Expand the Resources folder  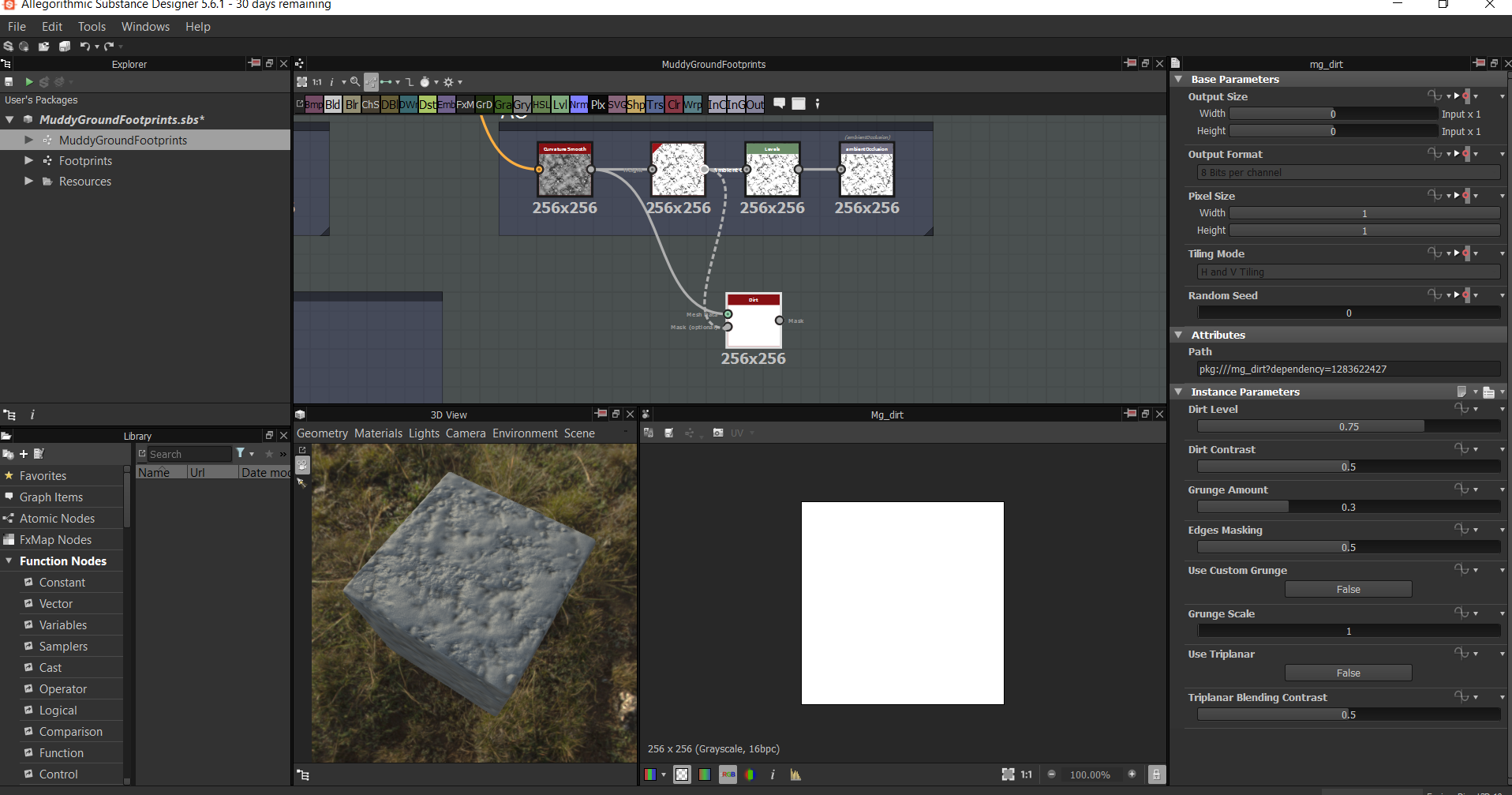pyautogui.click(x=29, y=181)
